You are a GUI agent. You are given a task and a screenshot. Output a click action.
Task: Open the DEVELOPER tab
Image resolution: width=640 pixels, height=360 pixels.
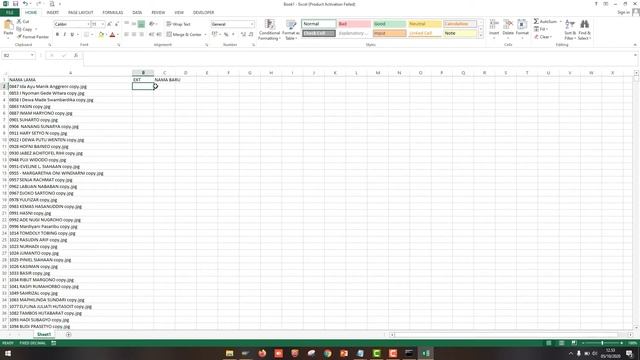203,12
